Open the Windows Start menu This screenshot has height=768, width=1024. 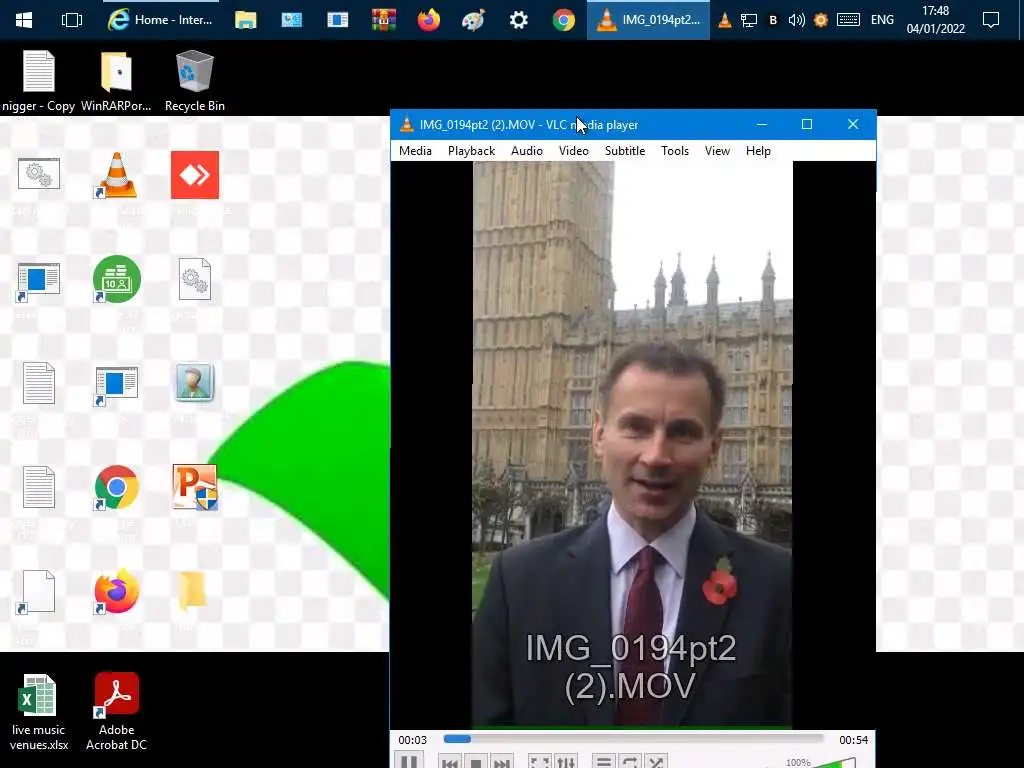click(24, 20)
